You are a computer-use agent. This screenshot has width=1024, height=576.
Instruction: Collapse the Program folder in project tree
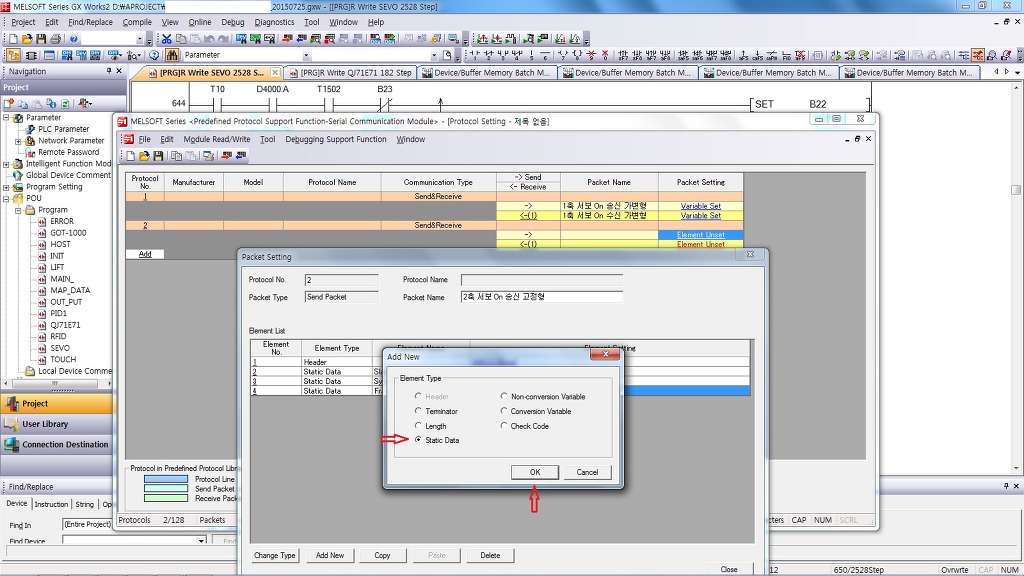pyautogui.click(x=20, y=210)
